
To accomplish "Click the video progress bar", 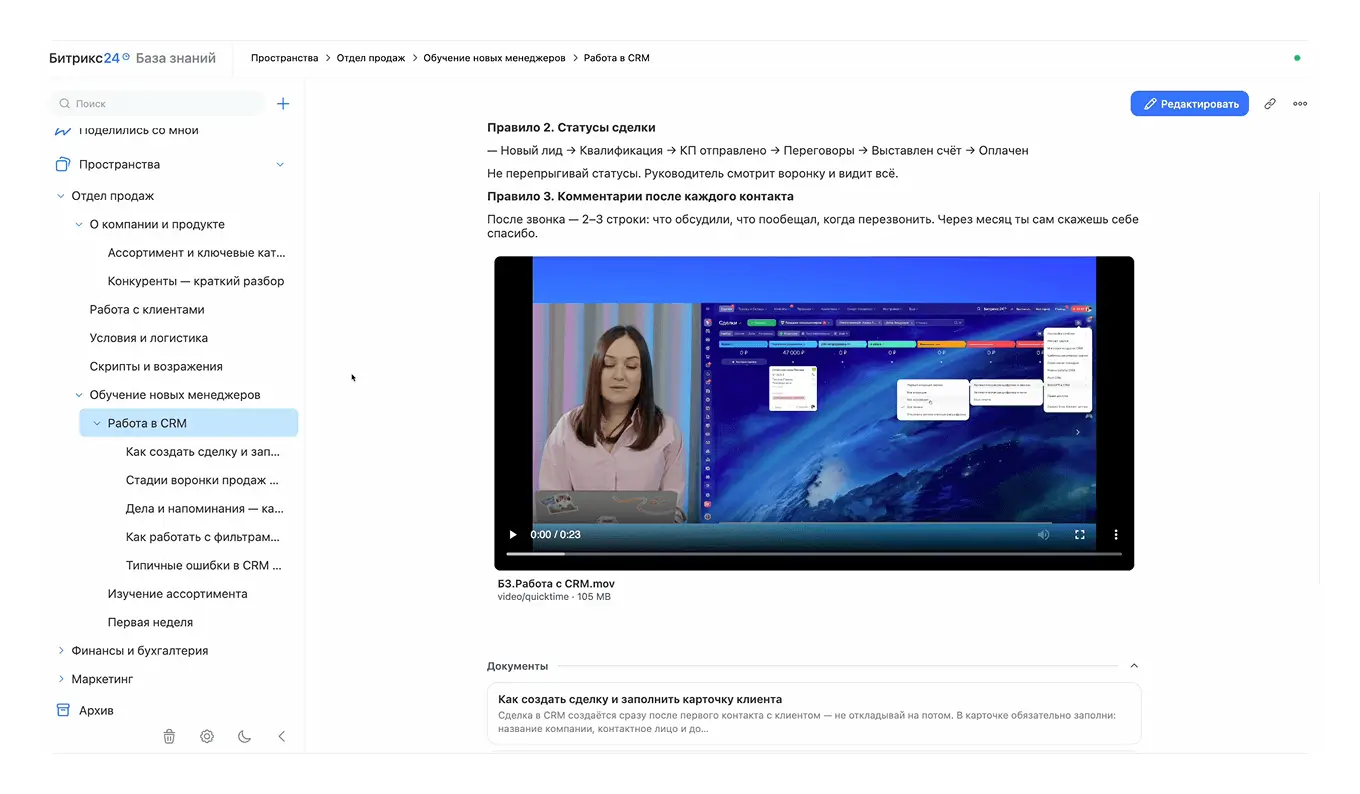I will coord(814,553).
